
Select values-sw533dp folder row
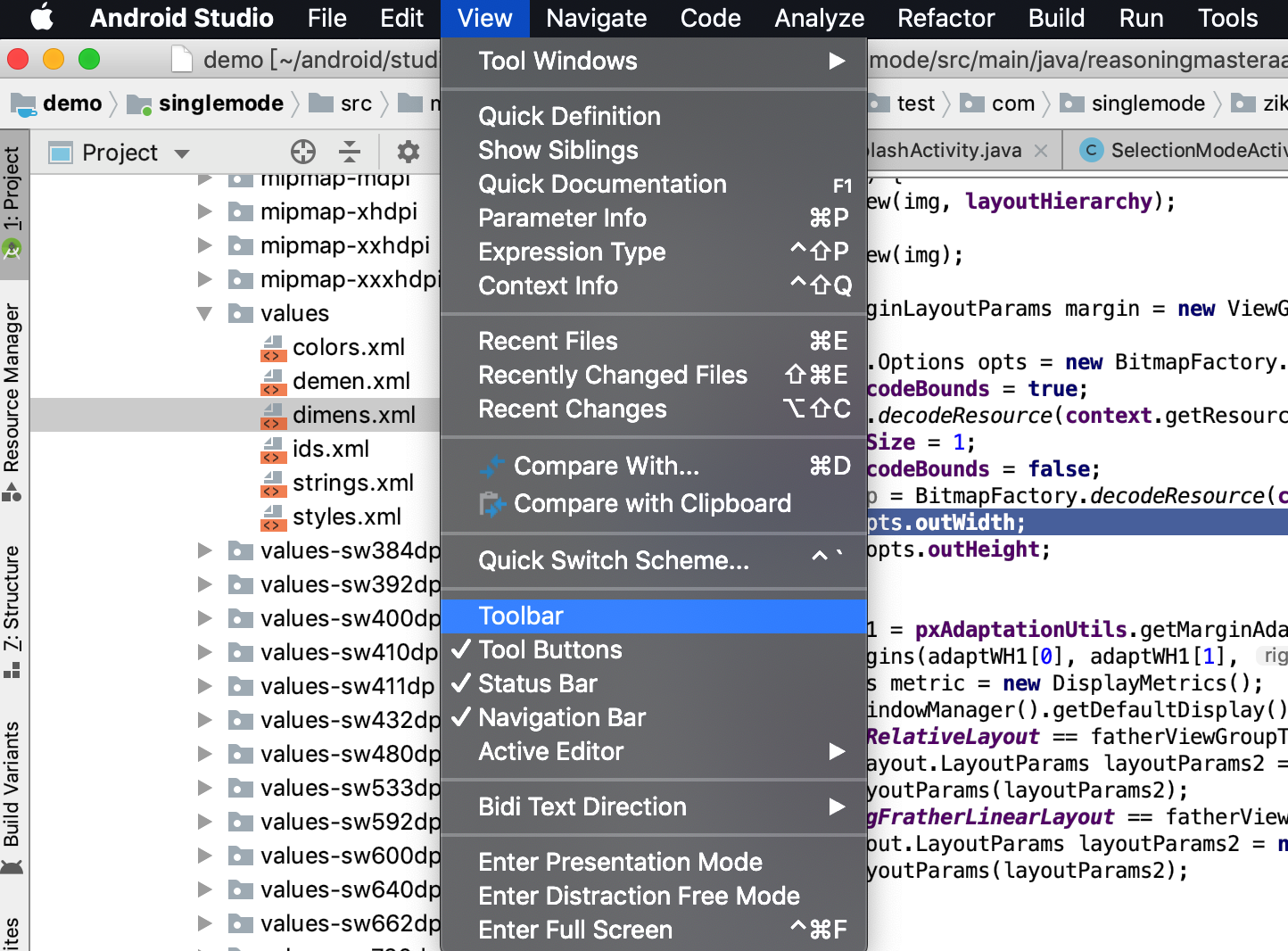click(235, 788)
